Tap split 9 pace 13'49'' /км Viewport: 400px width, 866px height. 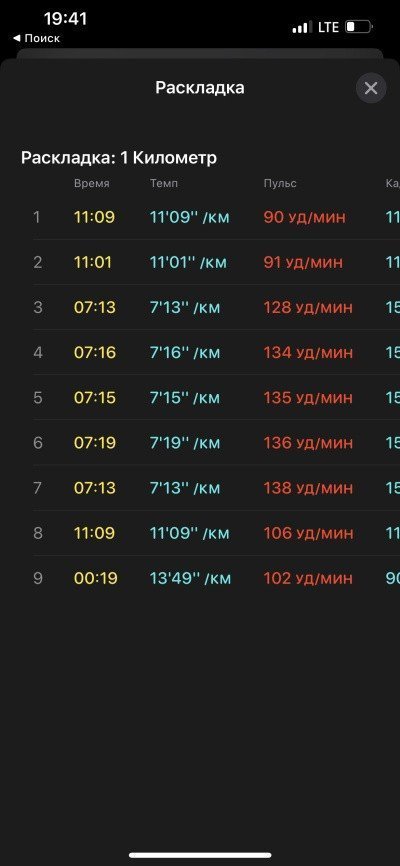[191, 579]
